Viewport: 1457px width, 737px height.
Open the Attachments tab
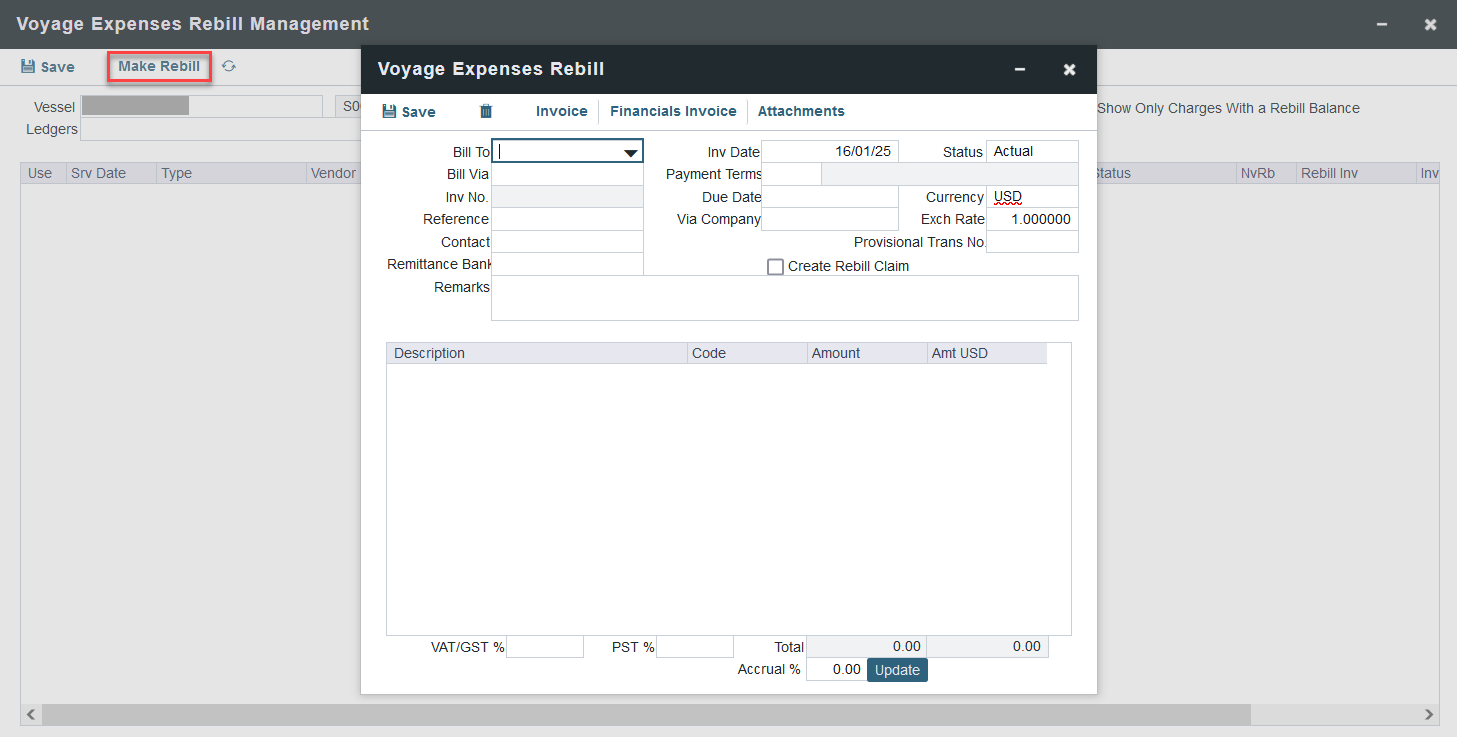(x=800, y=111)
